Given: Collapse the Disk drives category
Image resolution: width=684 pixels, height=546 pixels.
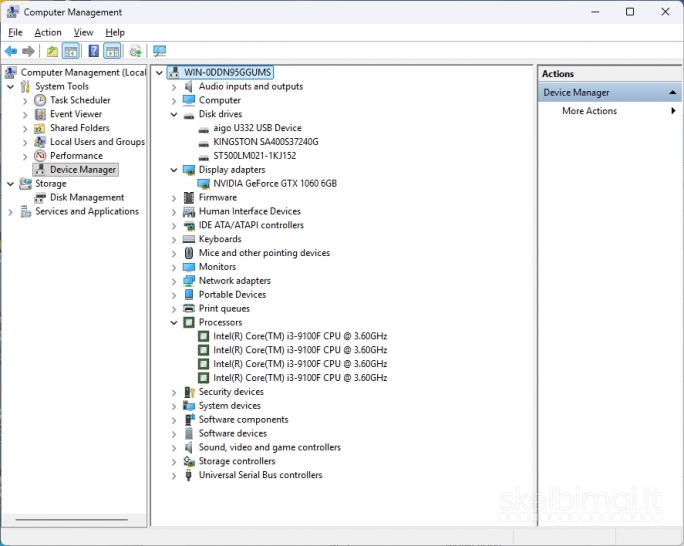Looking at the screenshot, I should pyautogui.click(x=174, y=115).
